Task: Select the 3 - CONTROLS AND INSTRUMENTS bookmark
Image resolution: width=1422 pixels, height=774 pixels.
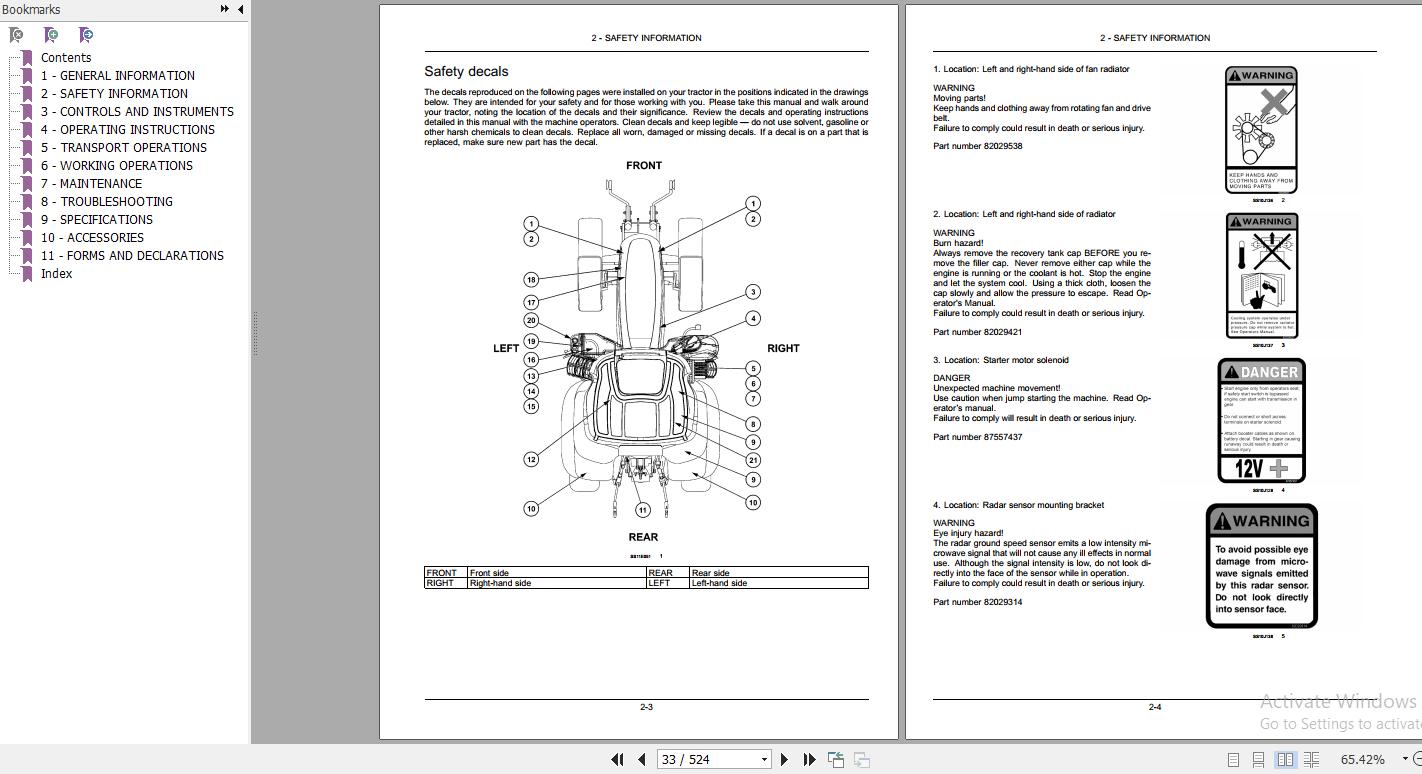Action: 137,112
